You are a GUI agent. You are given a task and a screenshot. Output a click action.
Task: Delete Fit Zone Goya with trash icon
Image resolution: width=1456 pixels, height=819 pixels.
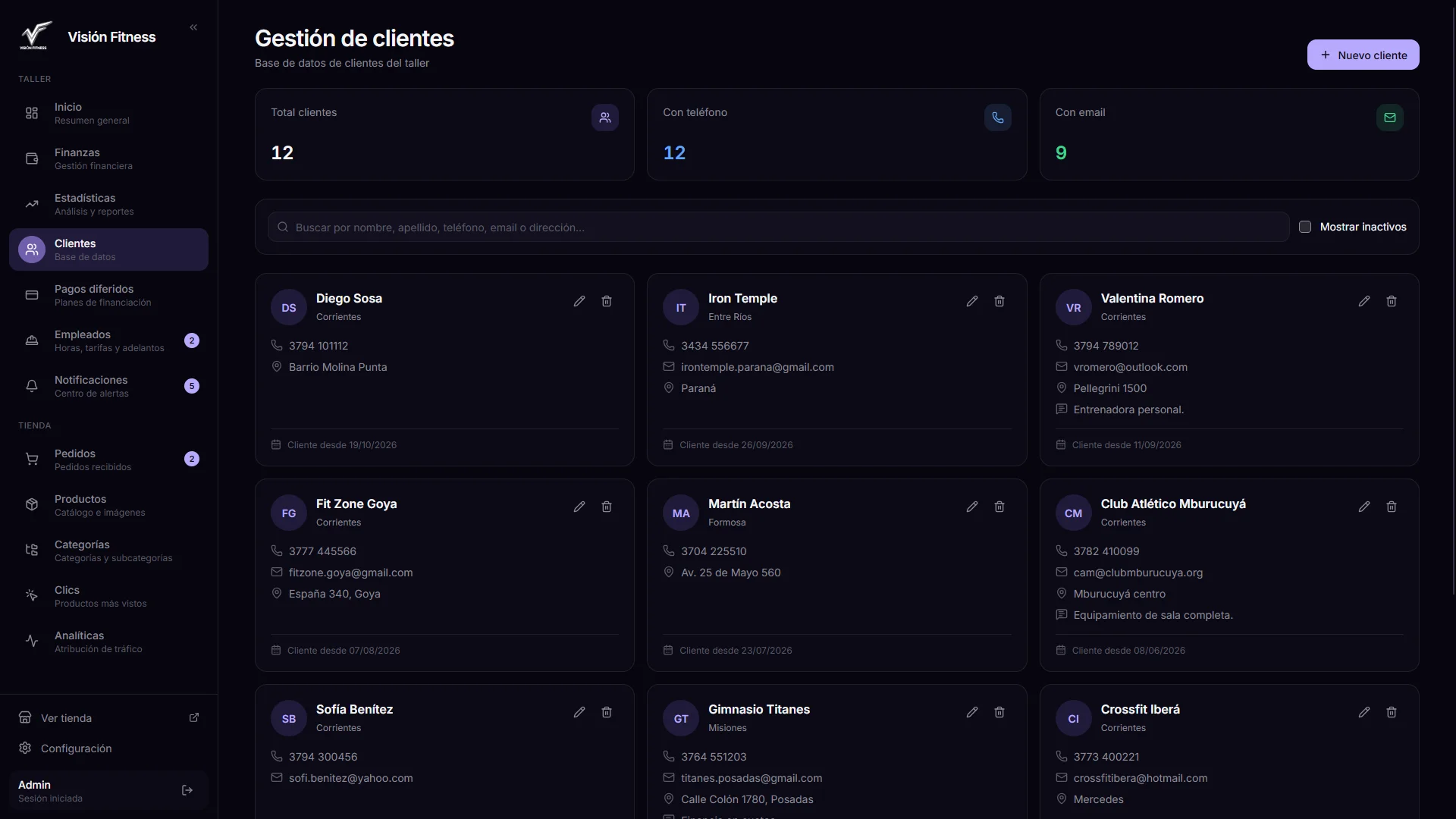607,507
